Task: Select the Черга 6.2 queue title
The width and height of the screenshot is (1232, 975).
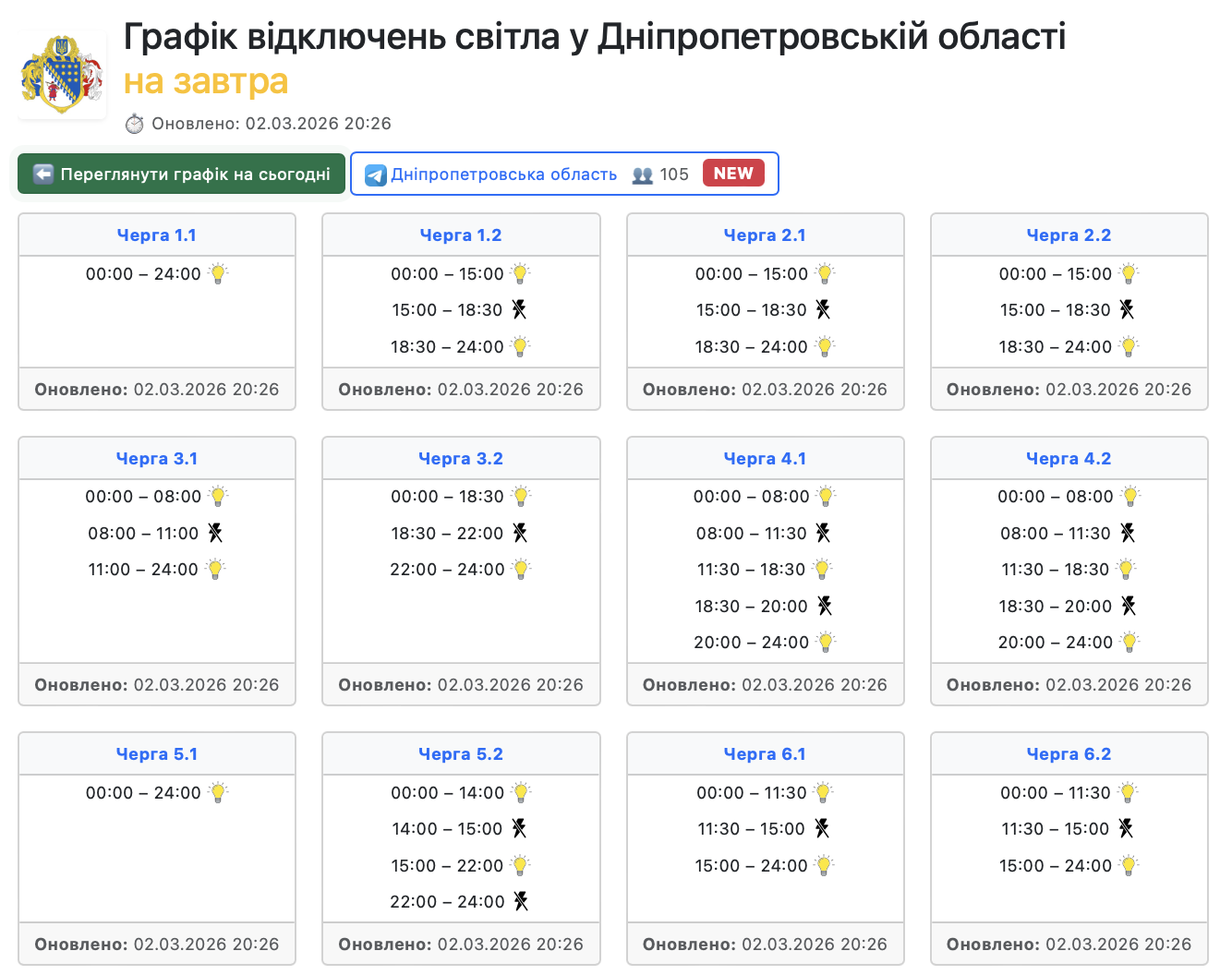Action: click(1069, 754)
